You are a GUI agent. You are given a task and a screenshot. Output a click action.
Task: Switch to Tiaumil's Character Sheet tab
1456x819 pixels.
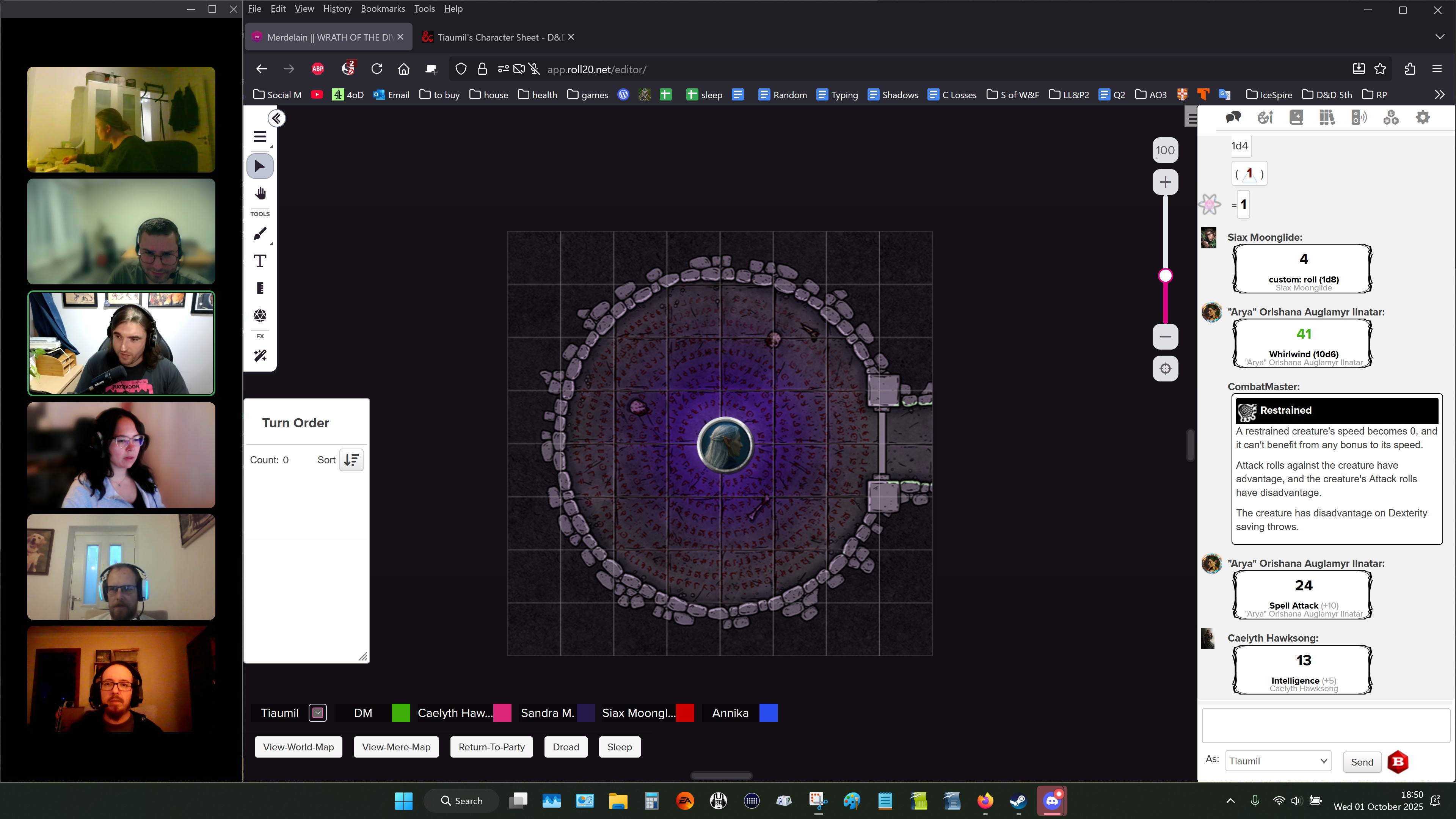click(492, 37)
